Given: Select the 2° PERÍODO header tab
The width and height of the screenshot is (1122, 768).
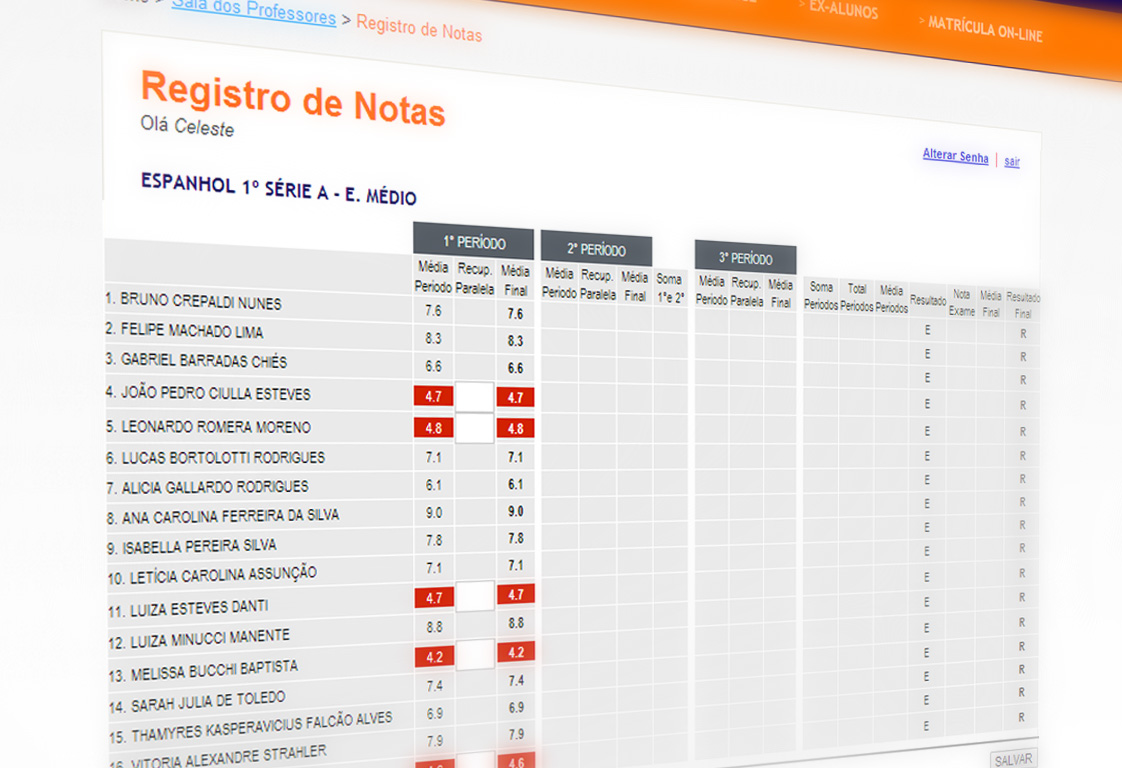Looking at the screenshot, I should [596, 249].
